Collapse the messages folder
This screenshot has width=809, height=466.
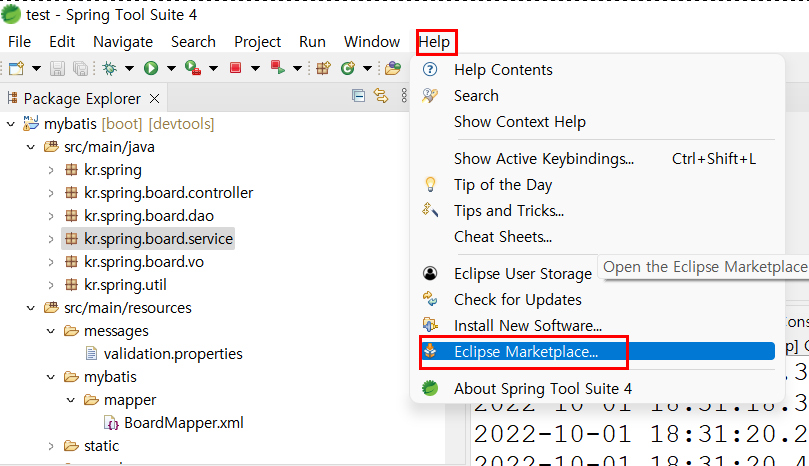click(x=51, y=331)
